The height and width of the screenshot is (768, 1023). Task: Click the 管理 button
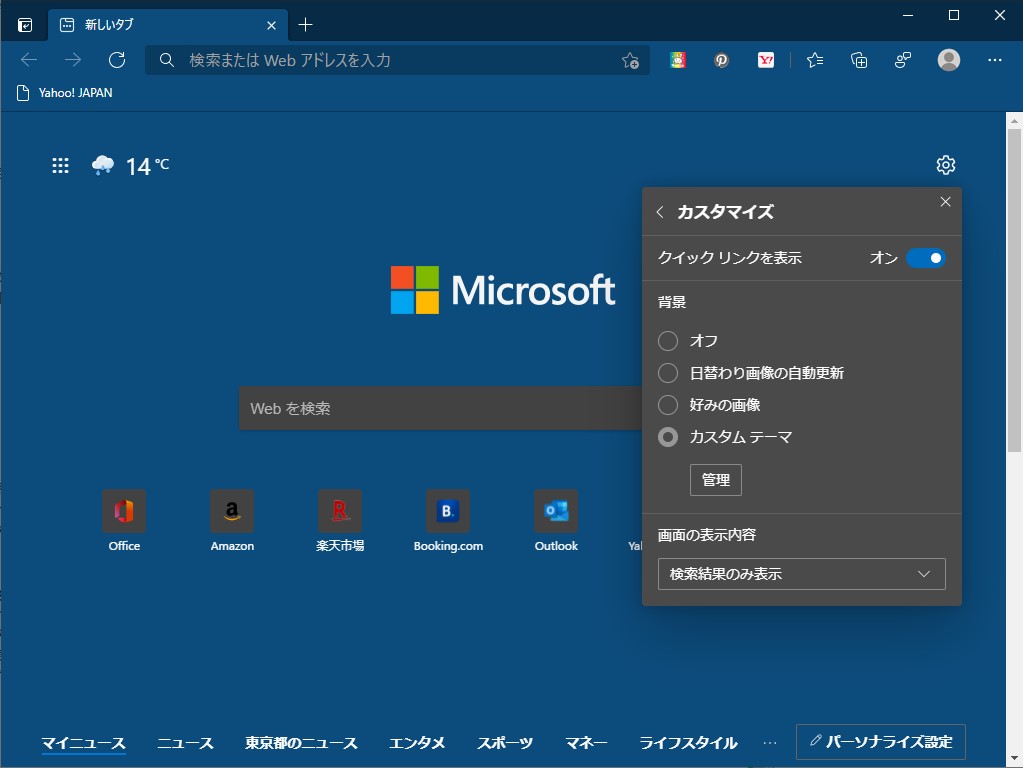click(715, 480)
